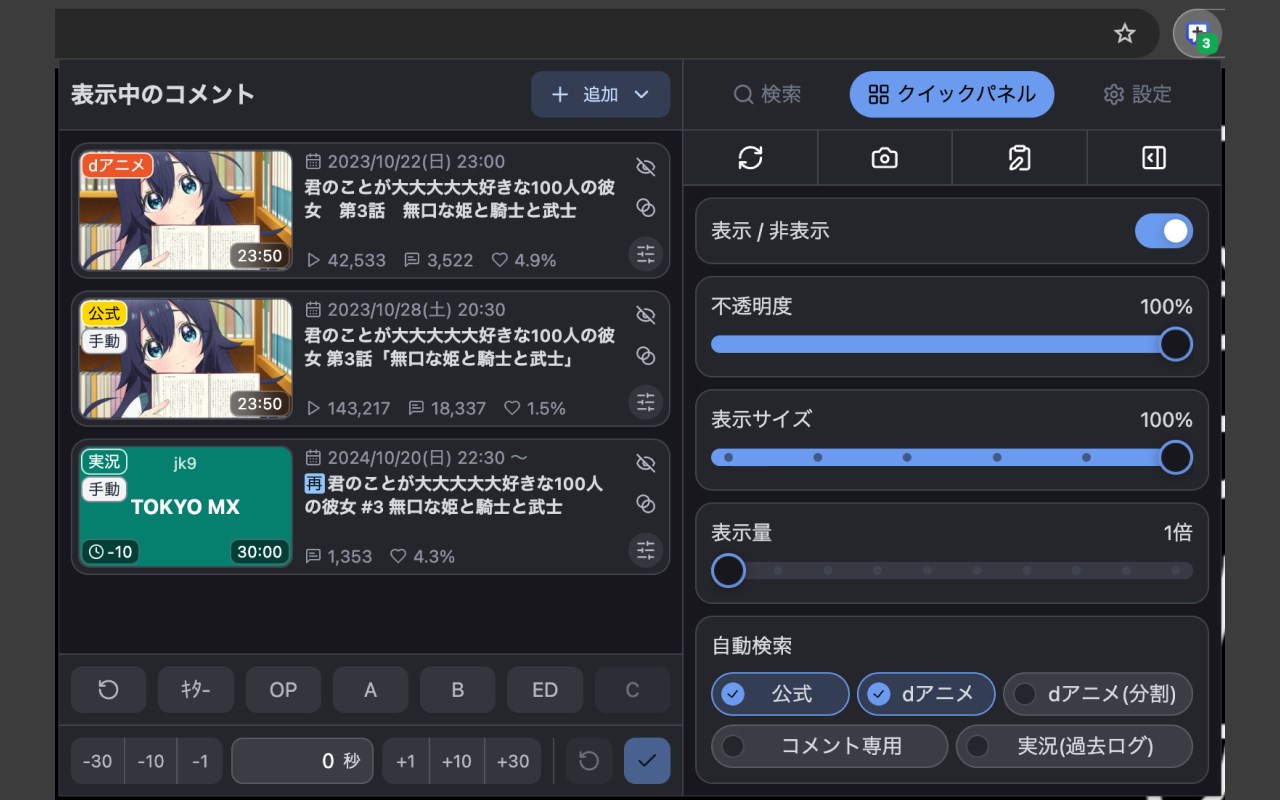Viewport: 1280px width, 800px height.
Task: Click the side panel toggle icon
Action: point(1154,158)
